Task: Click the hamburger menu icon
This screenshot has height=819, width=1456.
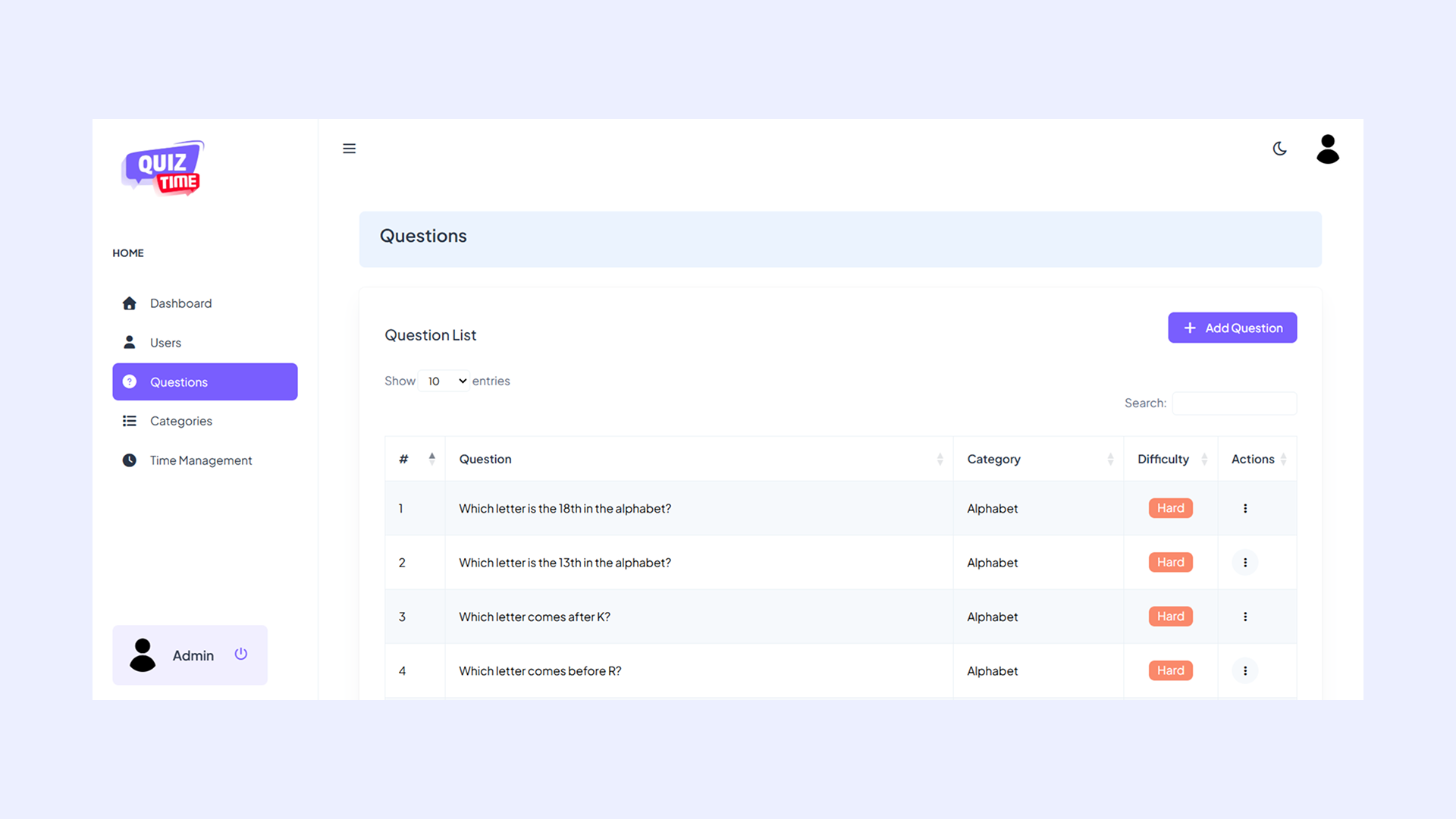Action: pos(349,149)
